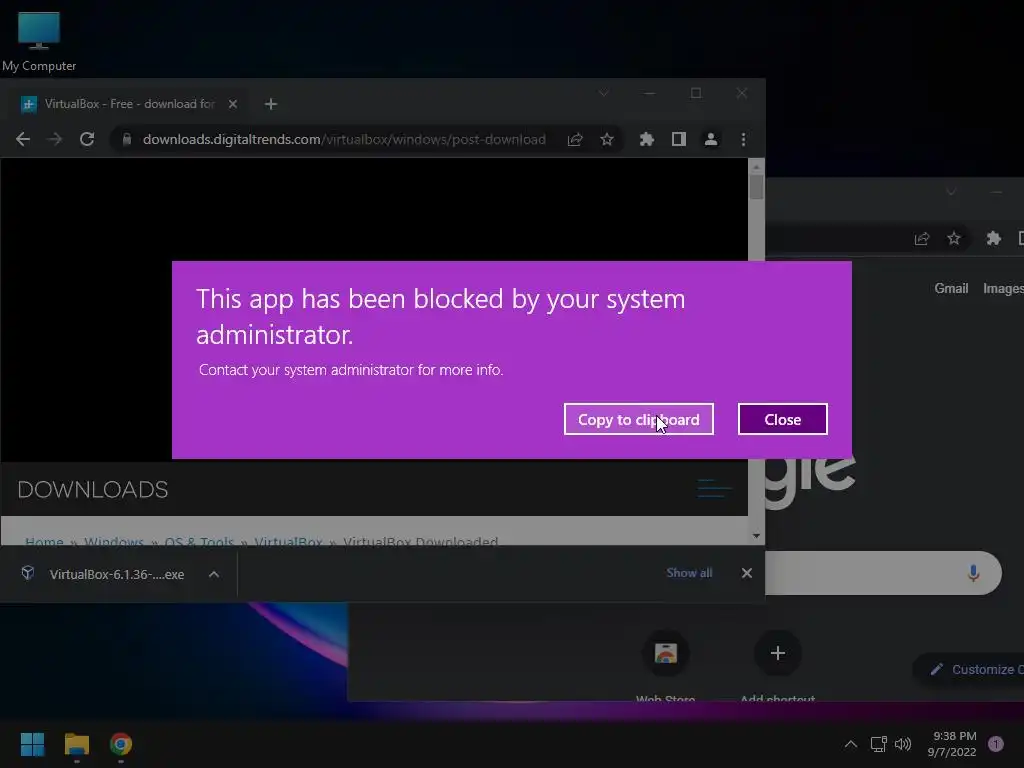This screenshot has width=1024, height=768.
Task: Start voice search in Google window
Action: 973,573
